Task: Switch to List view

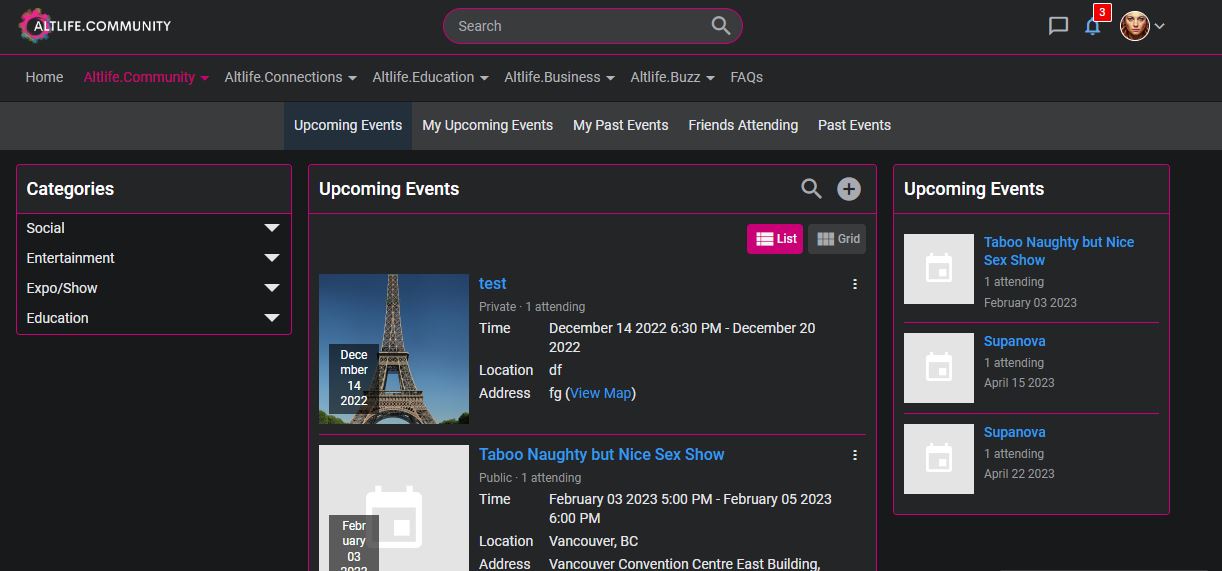Action: [x=775, y=239]
